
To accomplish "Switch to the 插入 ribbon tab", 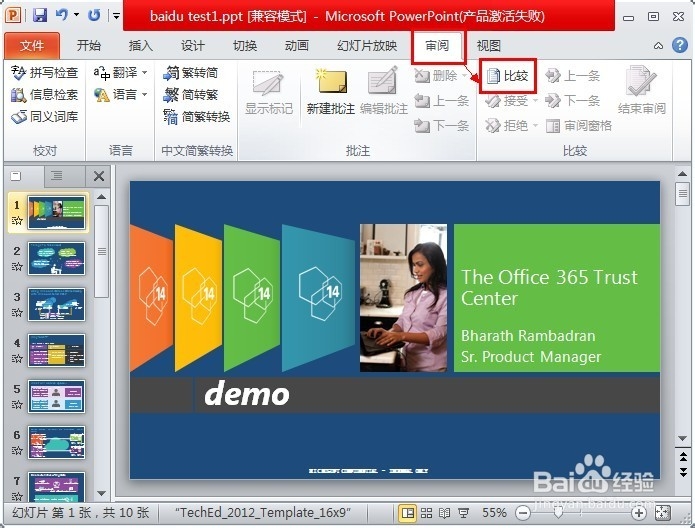I will (141, 45).
